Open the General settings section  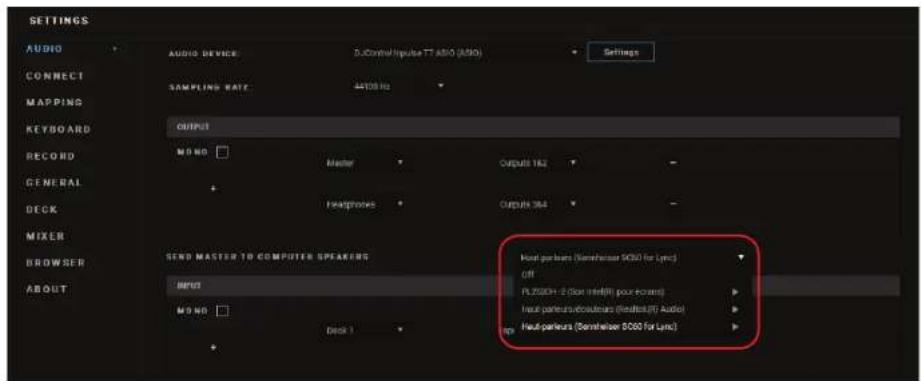point(54,183)
